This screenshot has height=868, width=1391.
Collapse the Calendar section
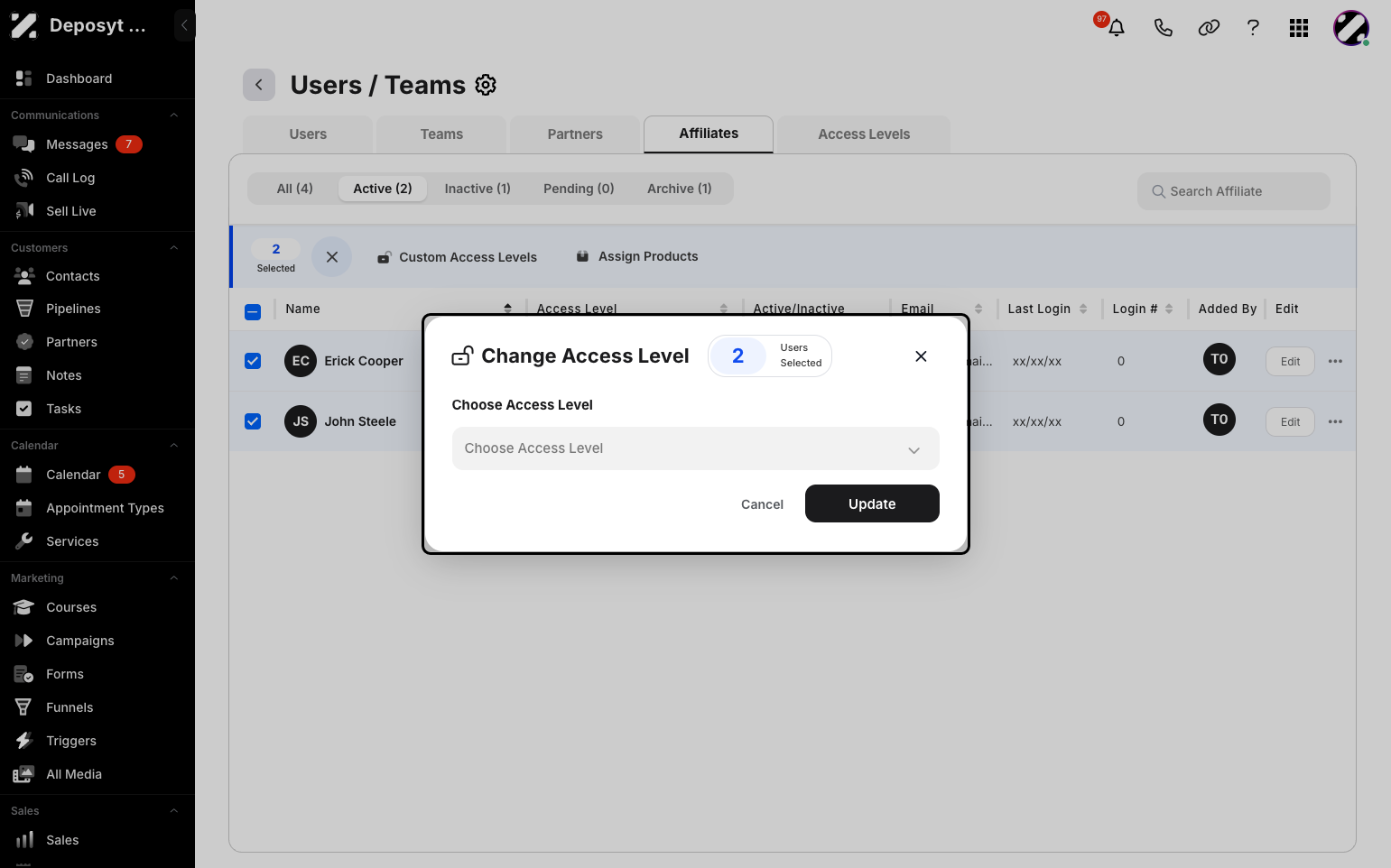point(174,446)
